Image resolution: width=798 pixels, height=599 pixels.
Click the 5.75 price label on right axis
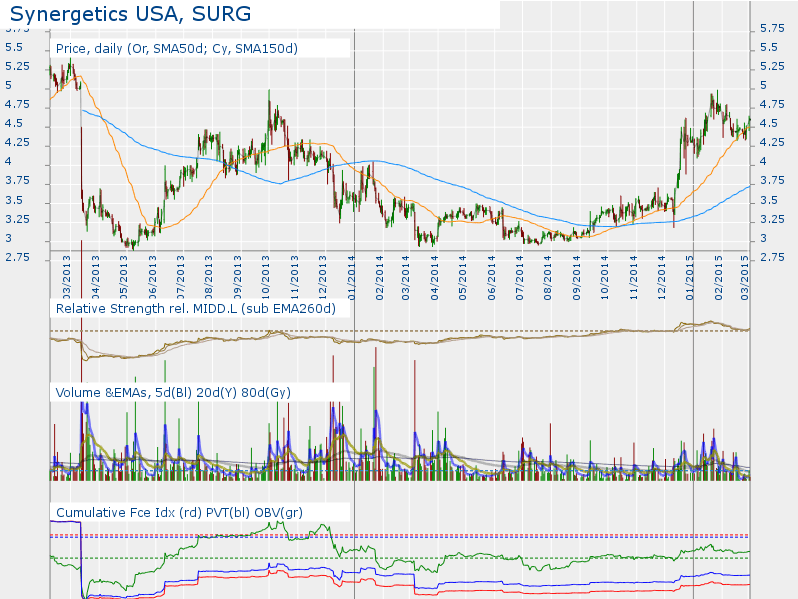click(772, 28)
